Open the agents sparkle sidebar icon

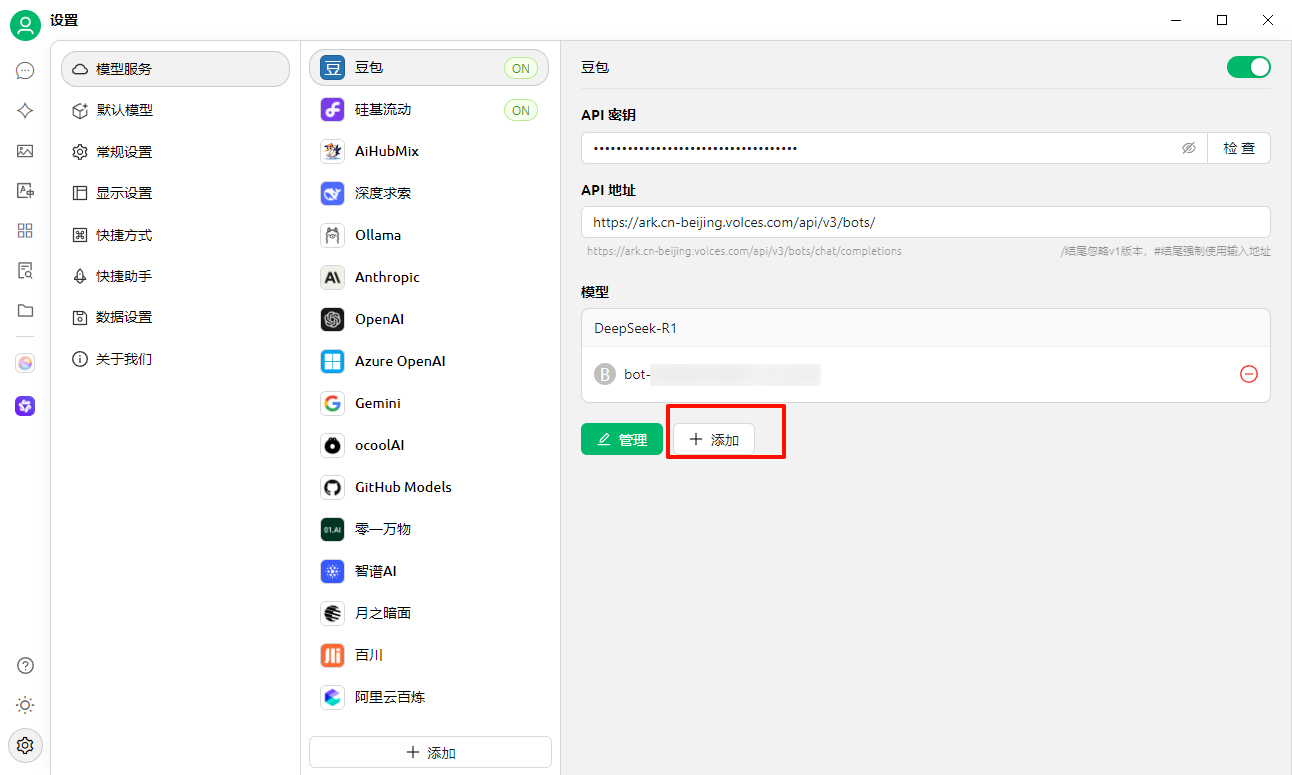coord(25,111)
